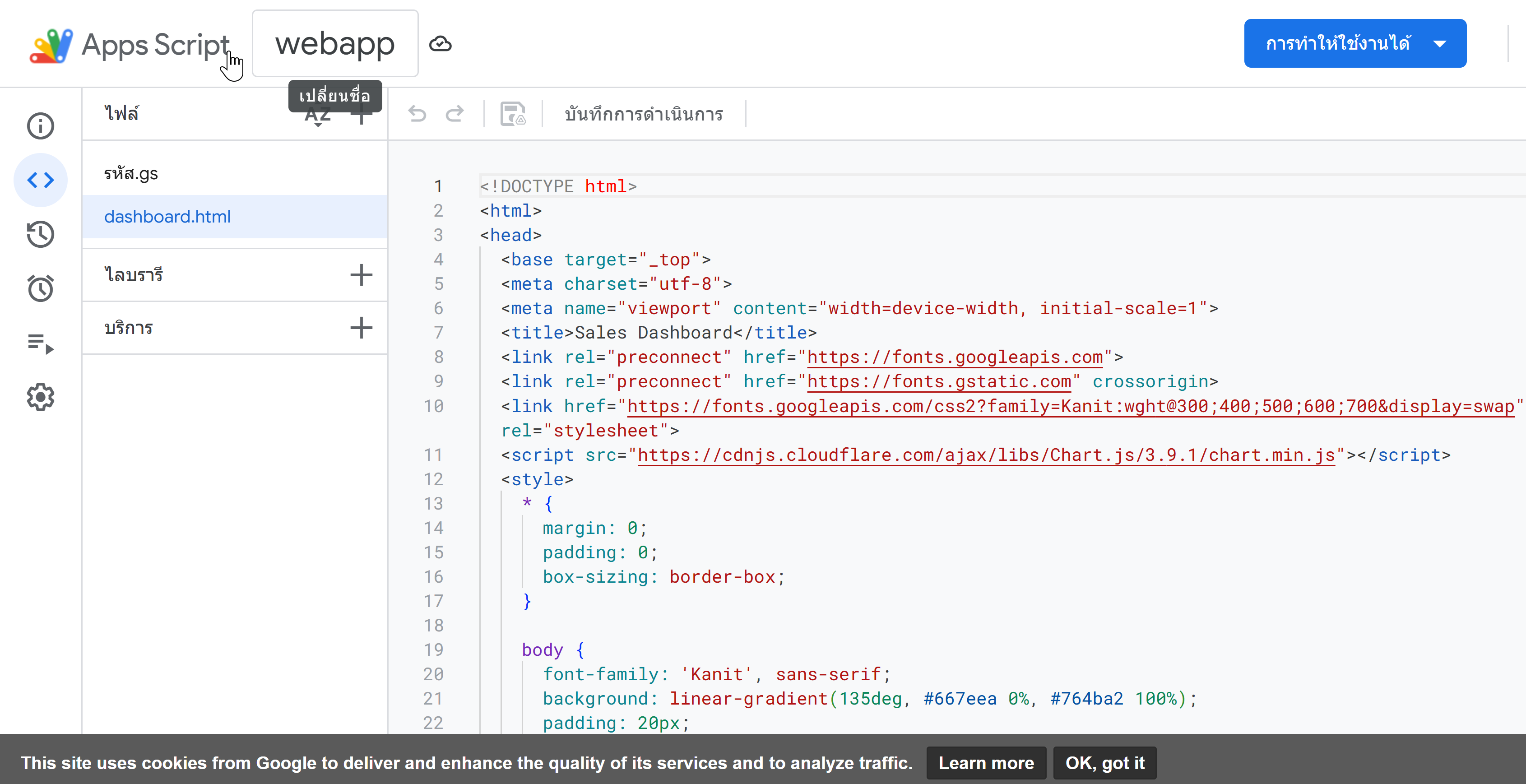This screenshot has width=1526, height=784.
Task: Open the Executions list icon
Action: (40, 343)
